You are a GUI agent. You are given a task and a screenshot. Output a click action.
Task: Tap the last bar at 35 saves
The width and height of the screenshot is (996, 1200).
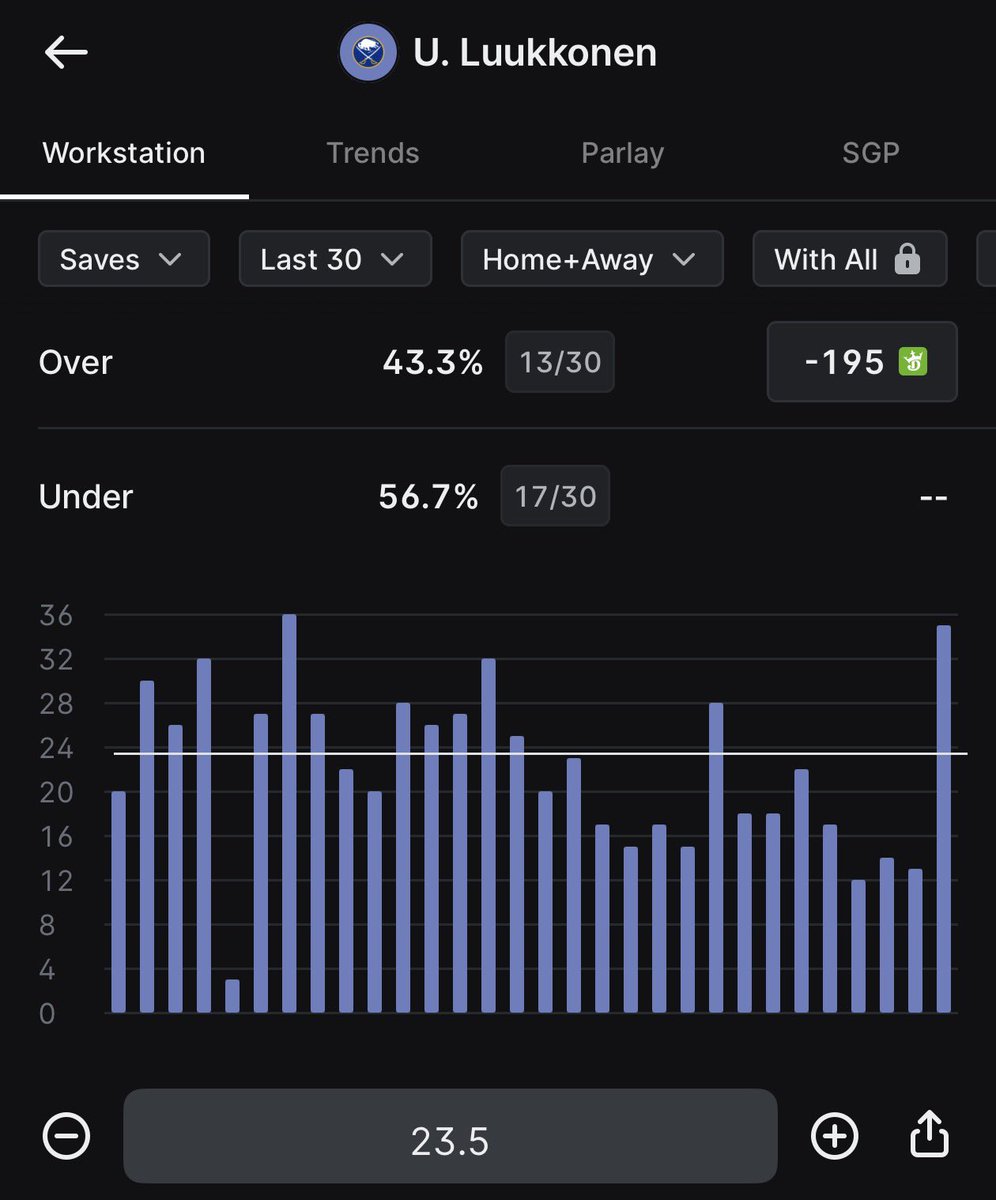pos(944,819)
